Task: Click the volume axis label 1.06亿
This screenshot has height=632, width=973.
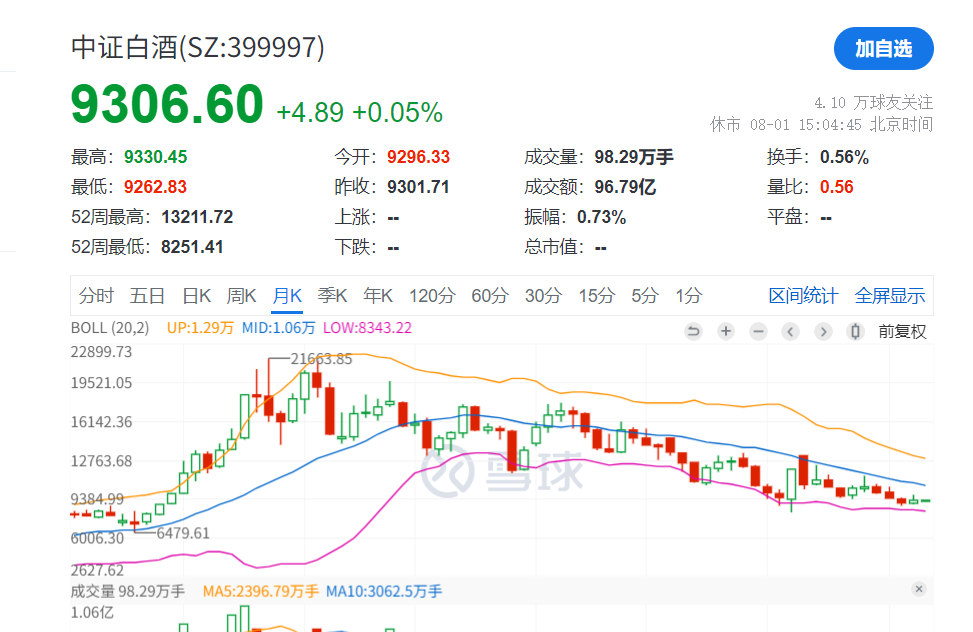Action: pos(92,613)
